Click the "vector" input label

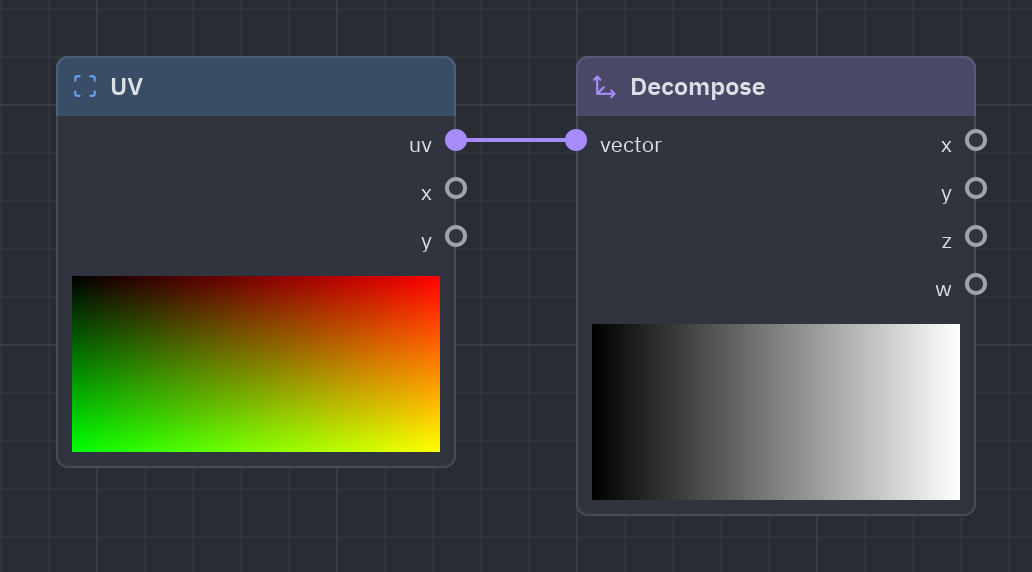click(x=631, y=145)
